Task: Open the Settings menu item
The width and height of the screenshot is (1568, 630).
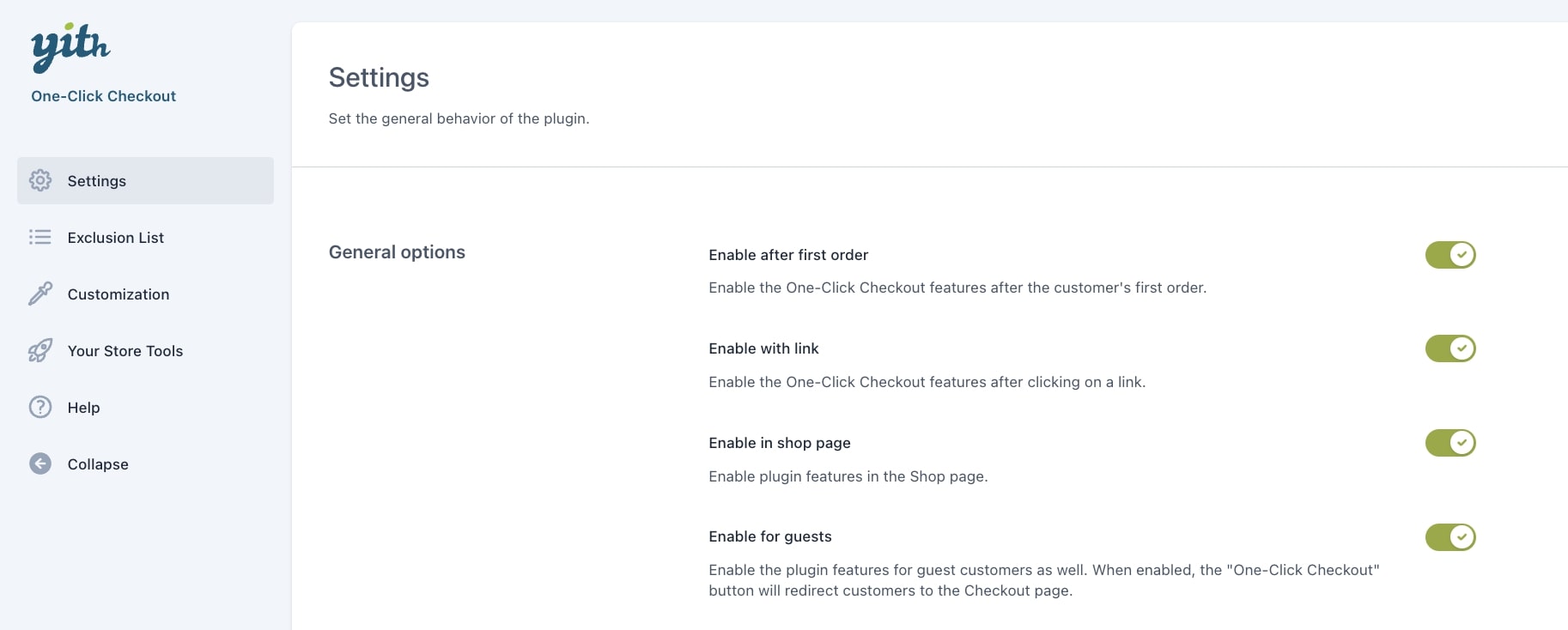Action: (145, 180)
